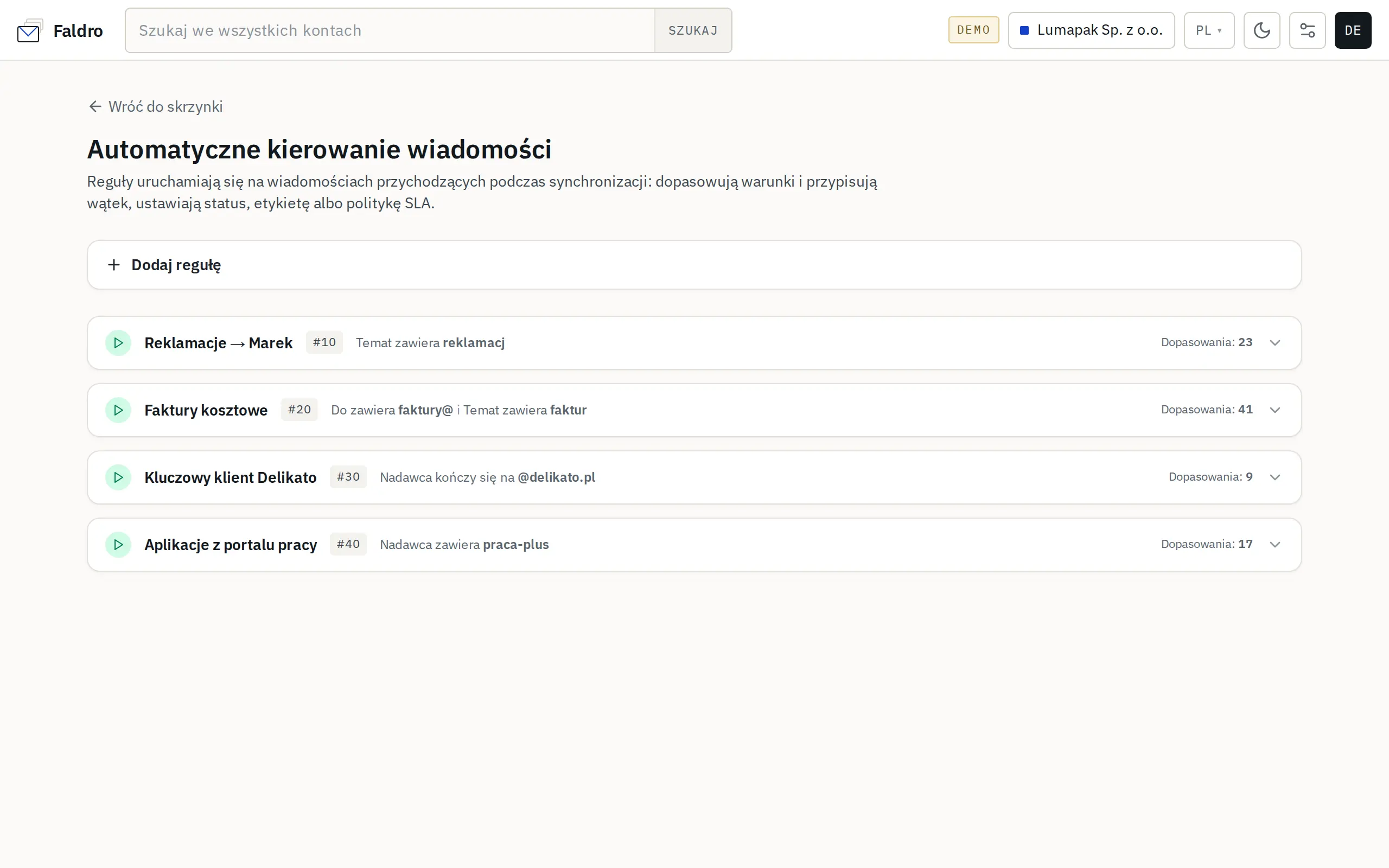
Task: Click Dopasowania: 23 count
Action: click(x=1207, y=342)
